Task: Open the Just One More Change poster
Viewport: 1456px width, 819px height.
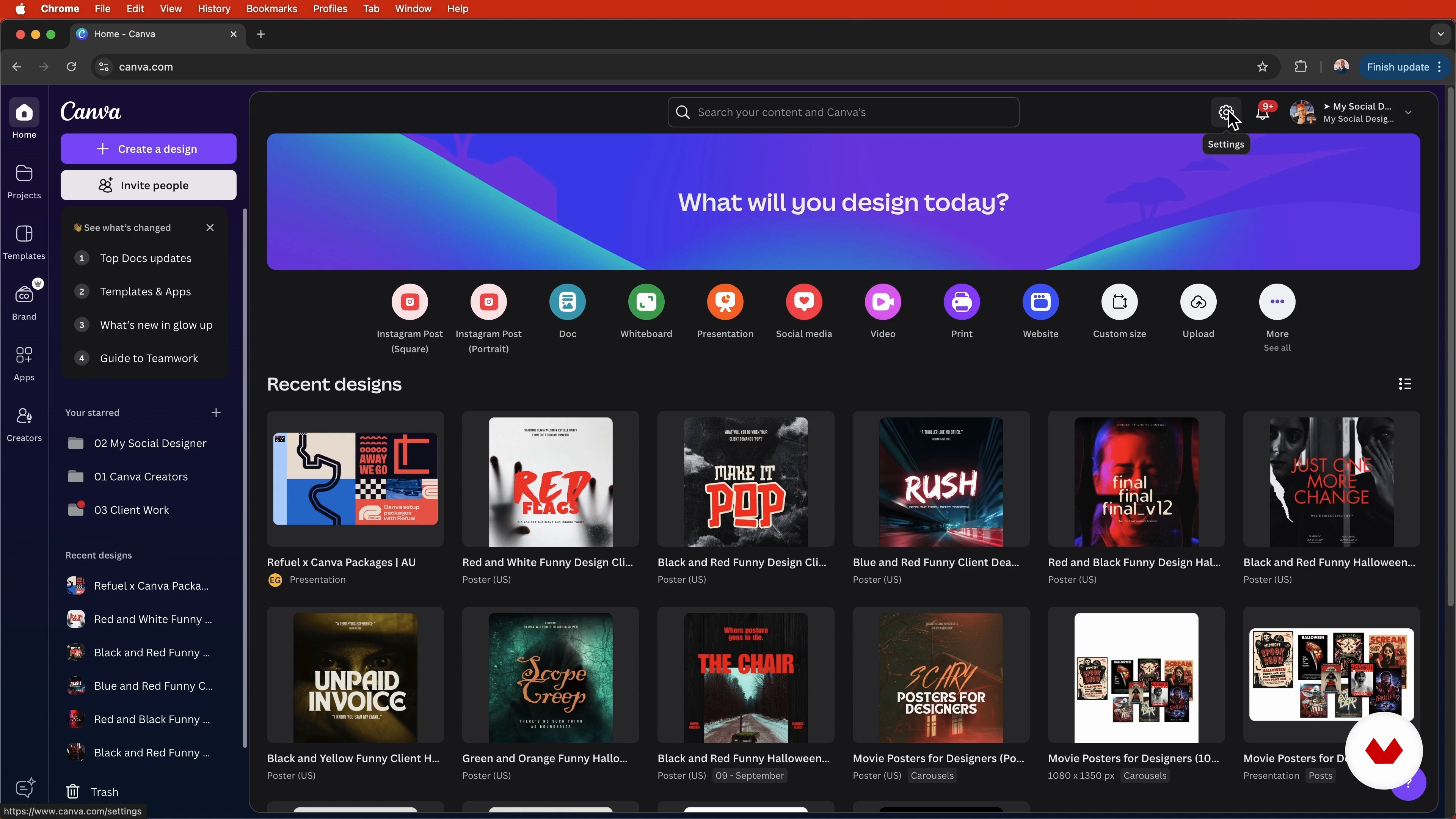Action: point(1332,479)
